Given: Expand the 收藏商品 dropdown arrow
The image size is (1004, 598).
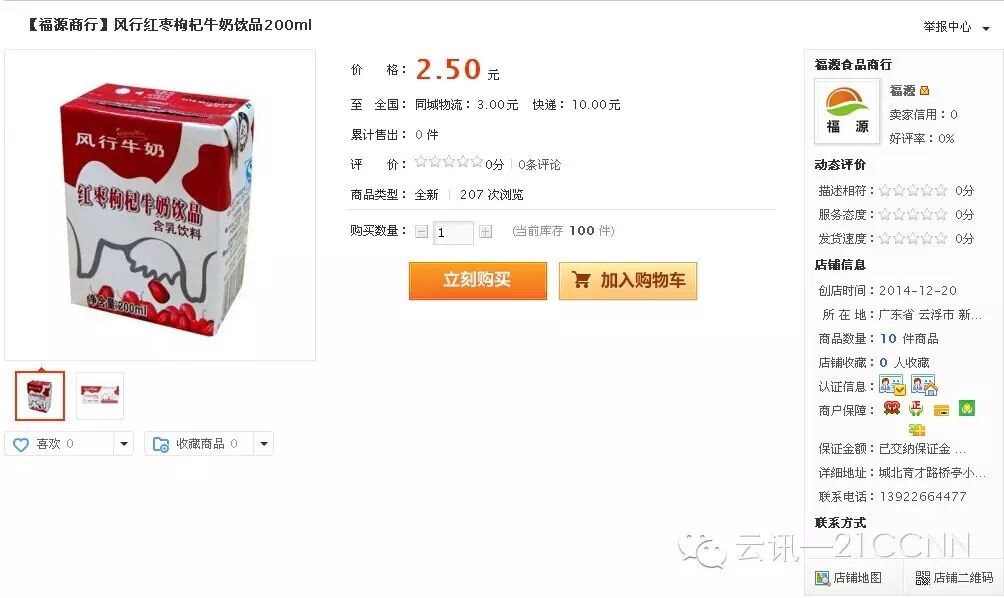Looking at the screenshot, I should [x=263, y=444].
